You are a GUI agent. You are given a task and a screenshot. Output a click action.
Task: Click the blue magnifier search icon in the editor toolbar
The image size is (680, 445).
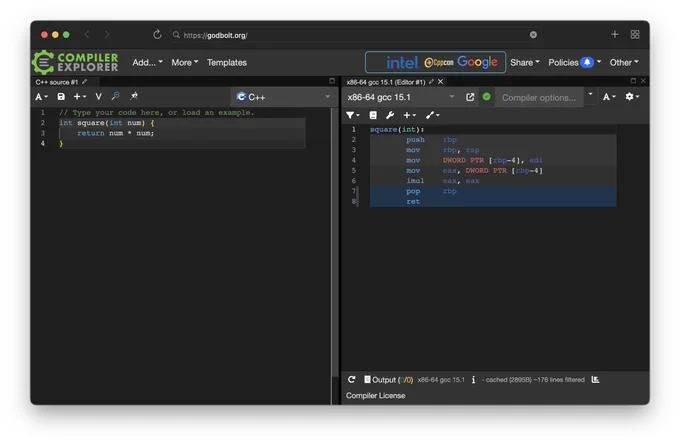tap(115, 96)
